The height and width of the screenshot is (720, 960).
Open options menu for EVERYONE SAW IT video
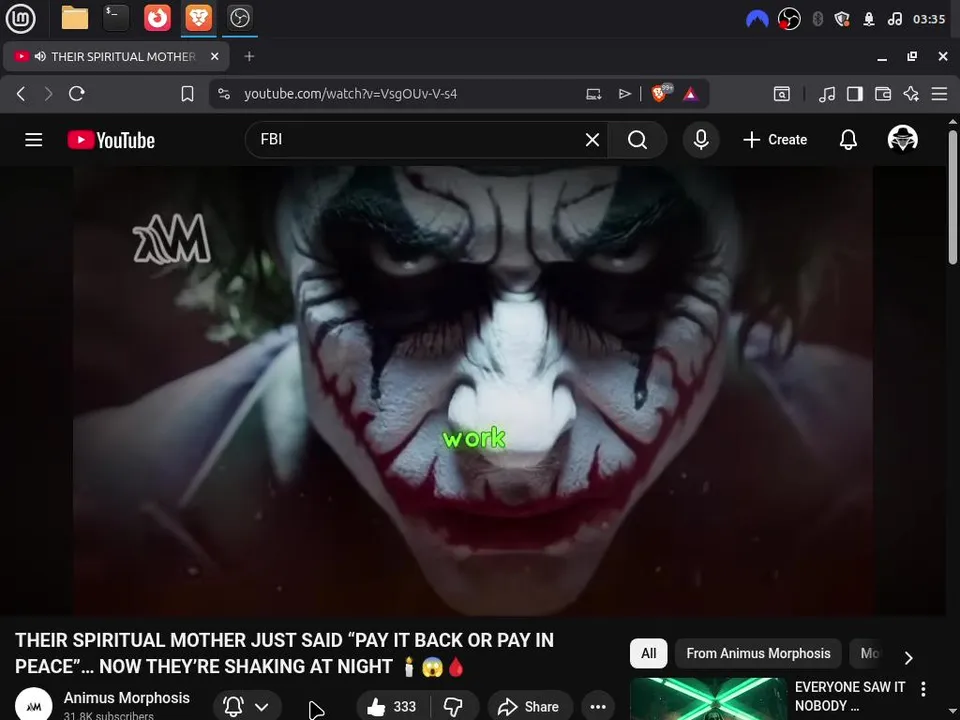923,689
